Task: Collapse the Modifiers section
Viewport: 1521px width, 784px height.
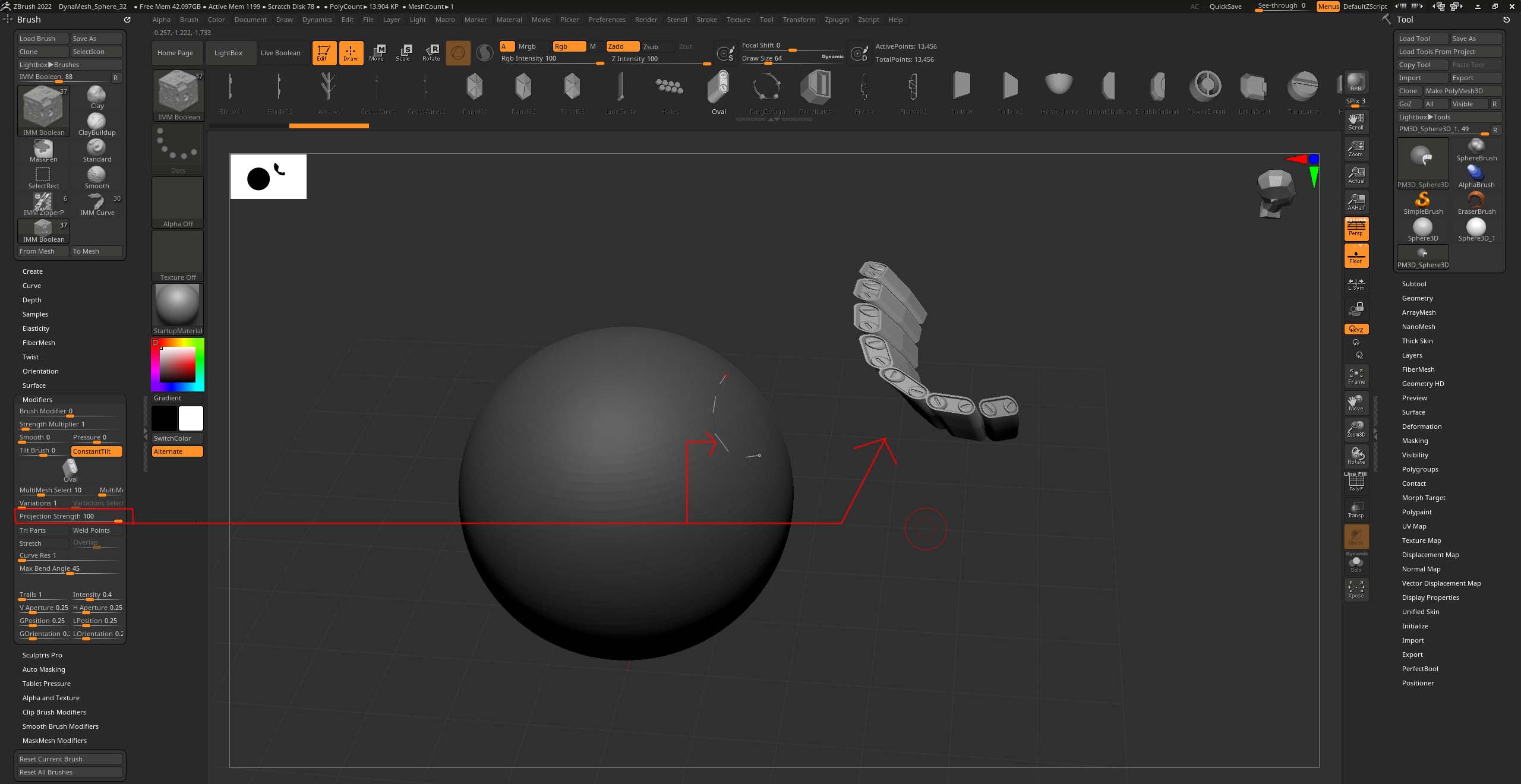Action: (x=37, y=400)
